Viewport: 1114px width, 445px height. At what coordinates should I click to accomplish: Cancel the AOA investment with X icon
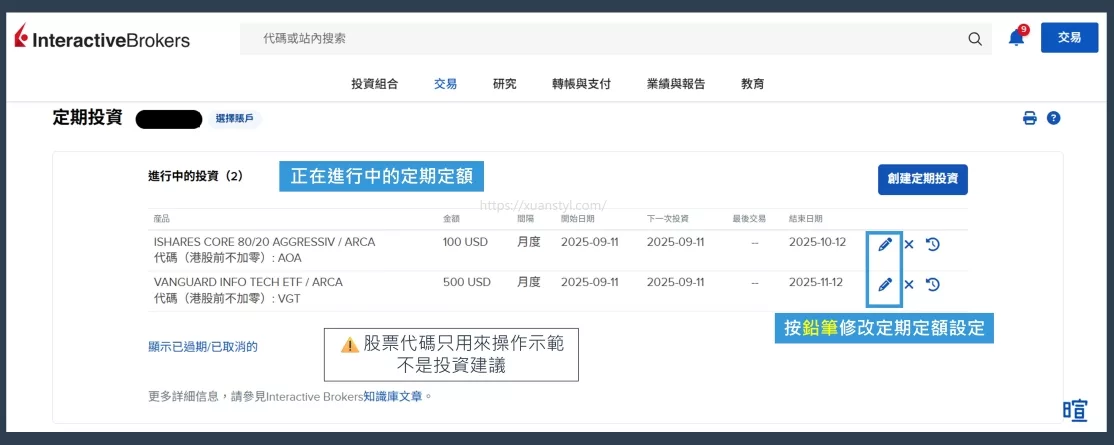pos(909,245)
